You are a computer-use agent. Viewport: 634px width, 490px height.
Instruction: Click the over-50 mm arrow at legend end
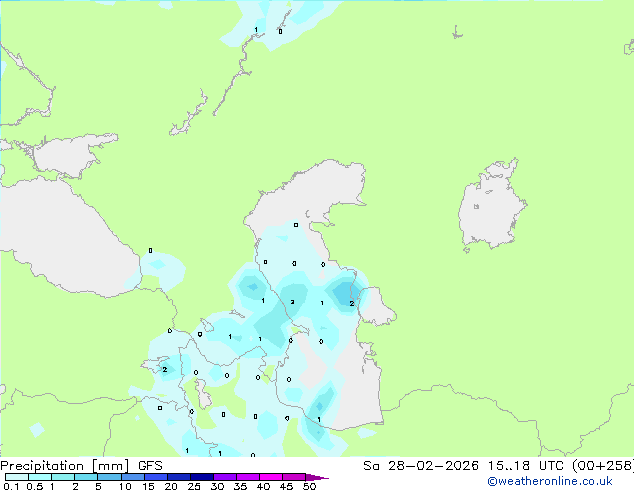pos(317,477)
